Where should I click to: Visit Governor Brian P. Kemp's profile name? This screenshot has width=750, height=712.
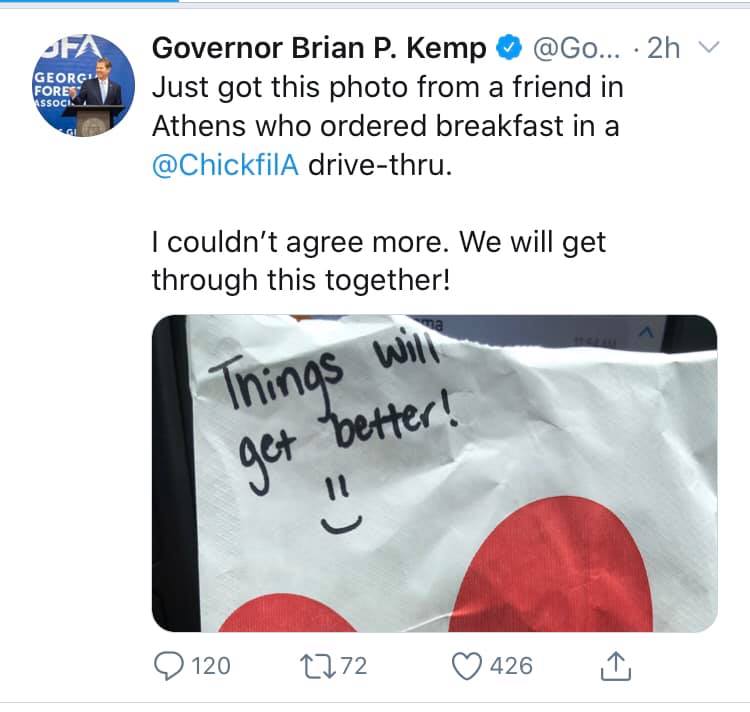click(x=319, y=48)
